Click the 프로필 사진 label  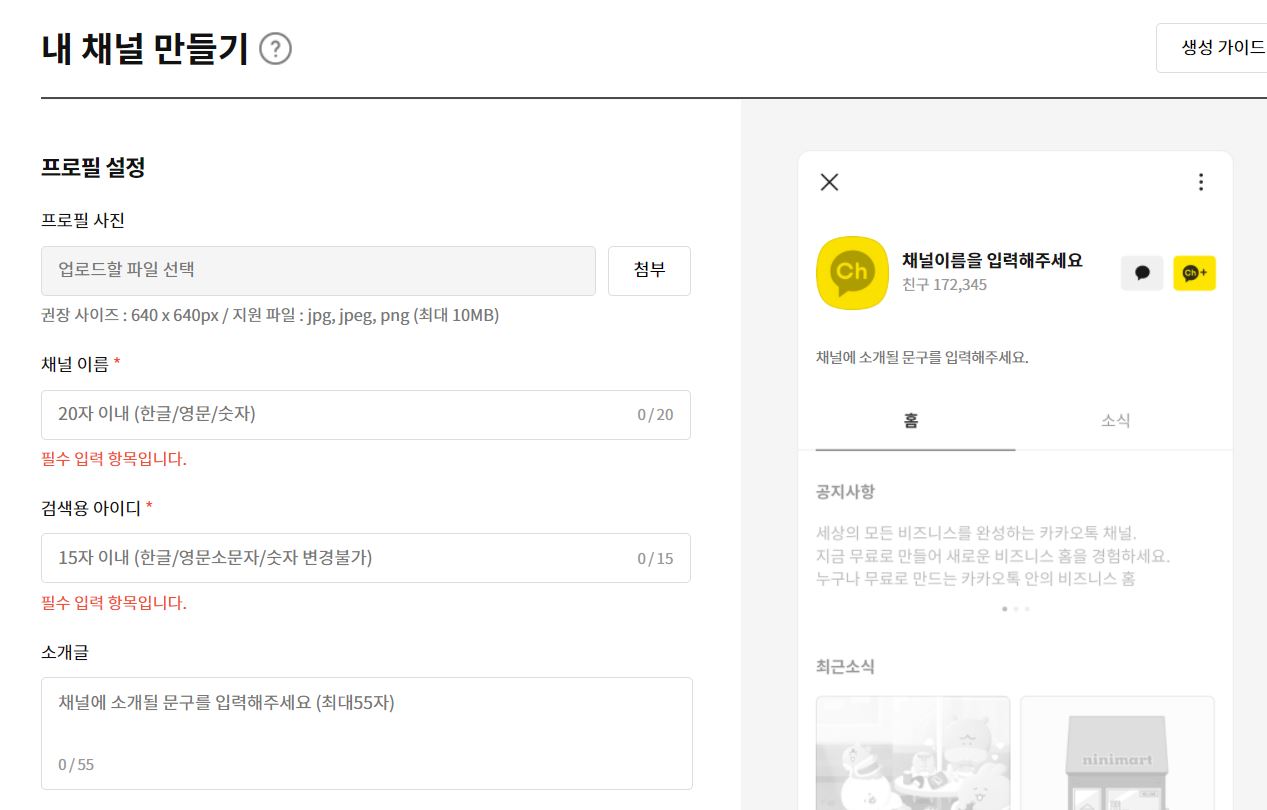pyautogui.click(x=83, y=220)
